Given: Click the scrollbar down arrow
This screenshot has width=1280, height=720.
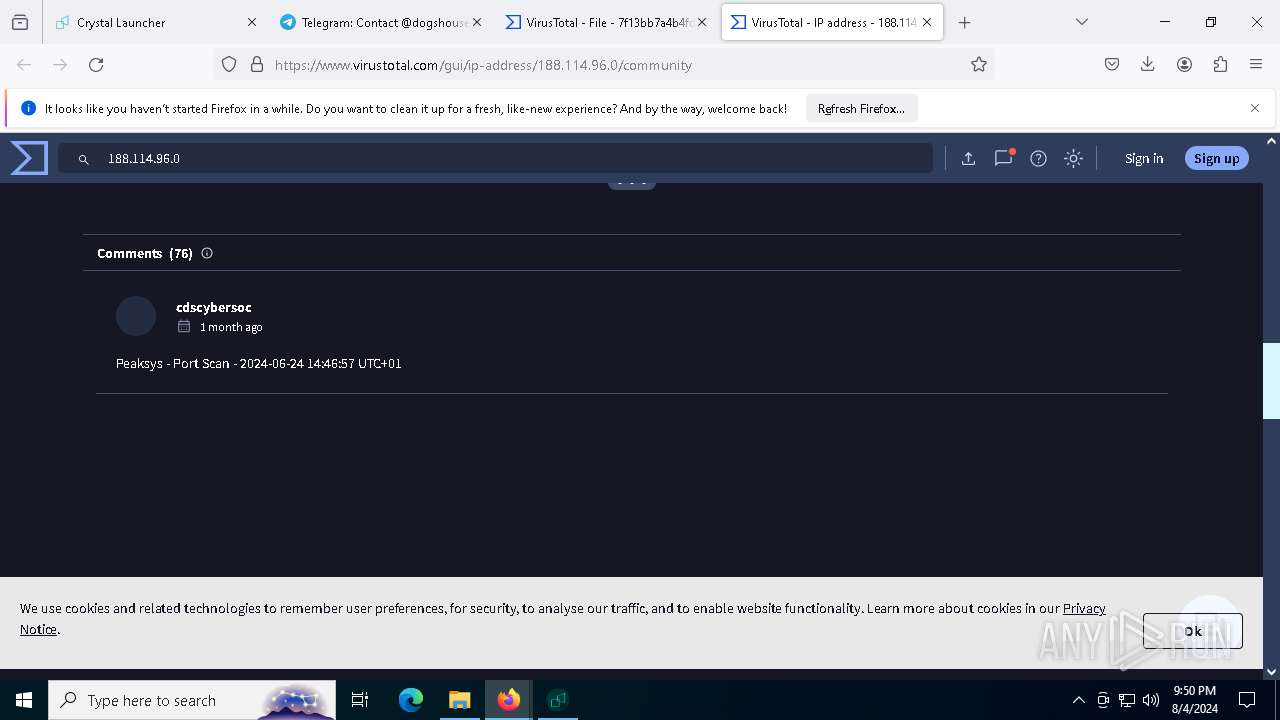Looking at the screenshot, I should click(1271, 672).
